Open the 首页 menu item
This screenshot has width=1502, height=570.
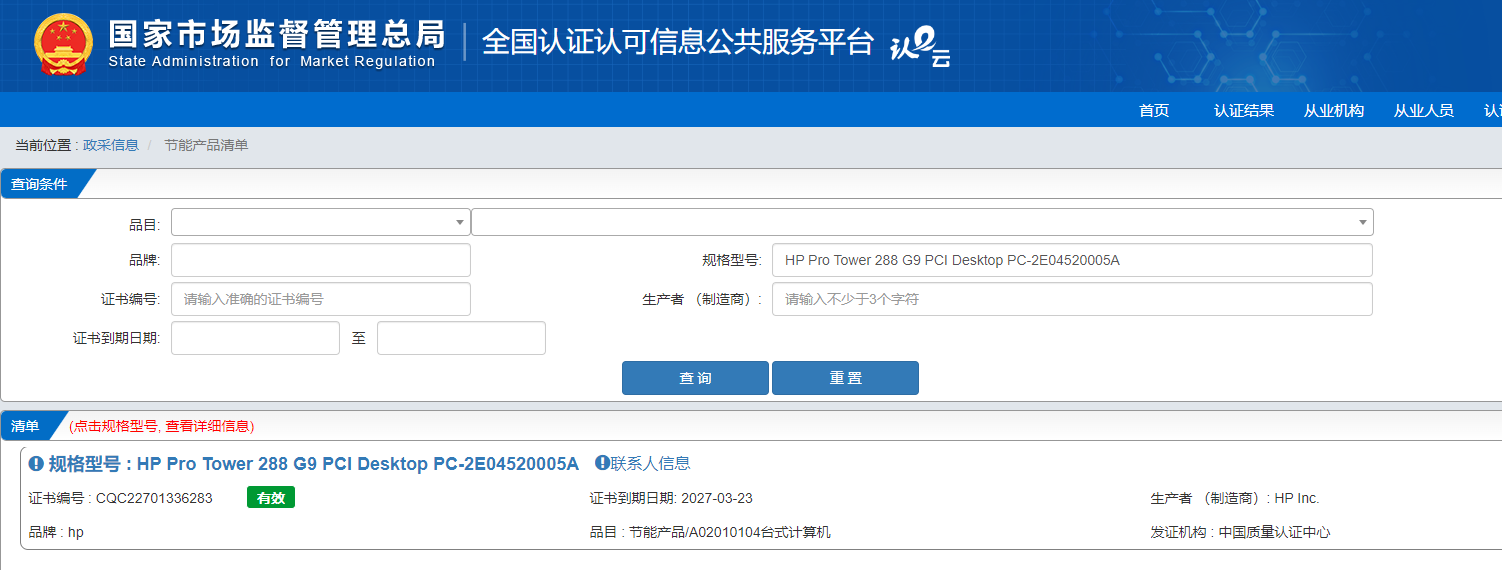point(1154,110)
